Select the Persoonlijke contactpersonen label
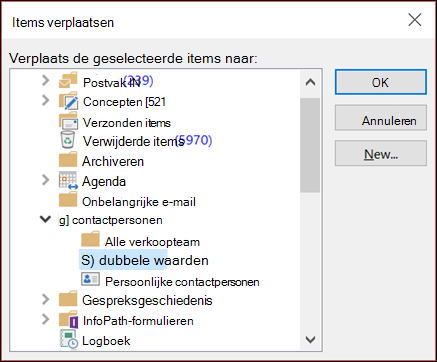 pyautogui.click(x=182, y=282)
